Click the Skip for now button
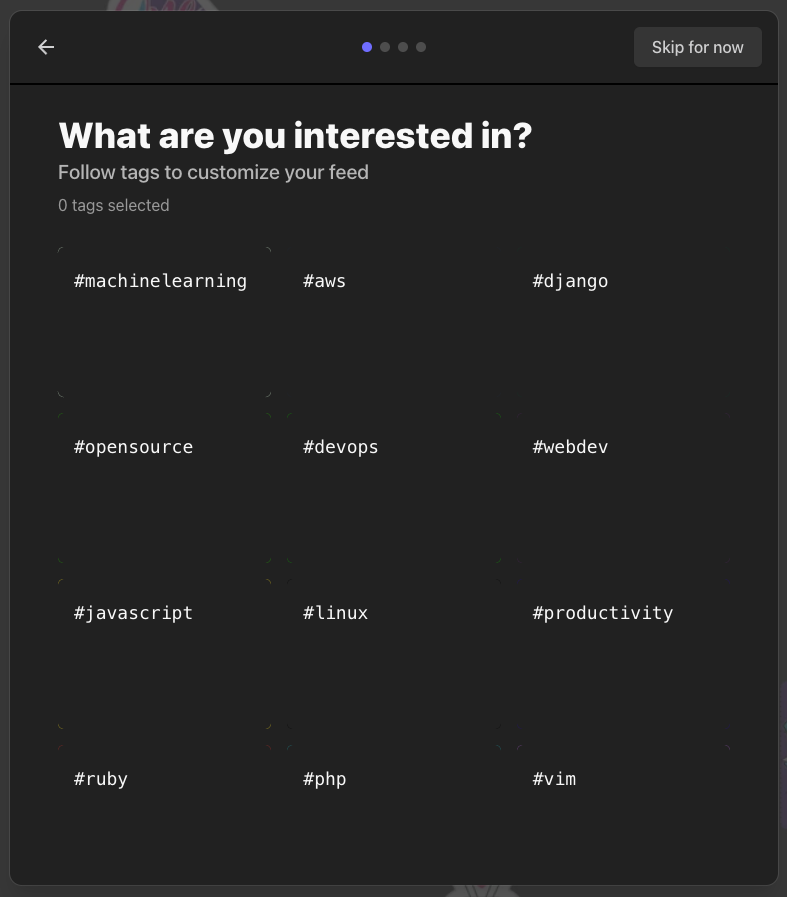787x897 pixels. pos(697,47)
